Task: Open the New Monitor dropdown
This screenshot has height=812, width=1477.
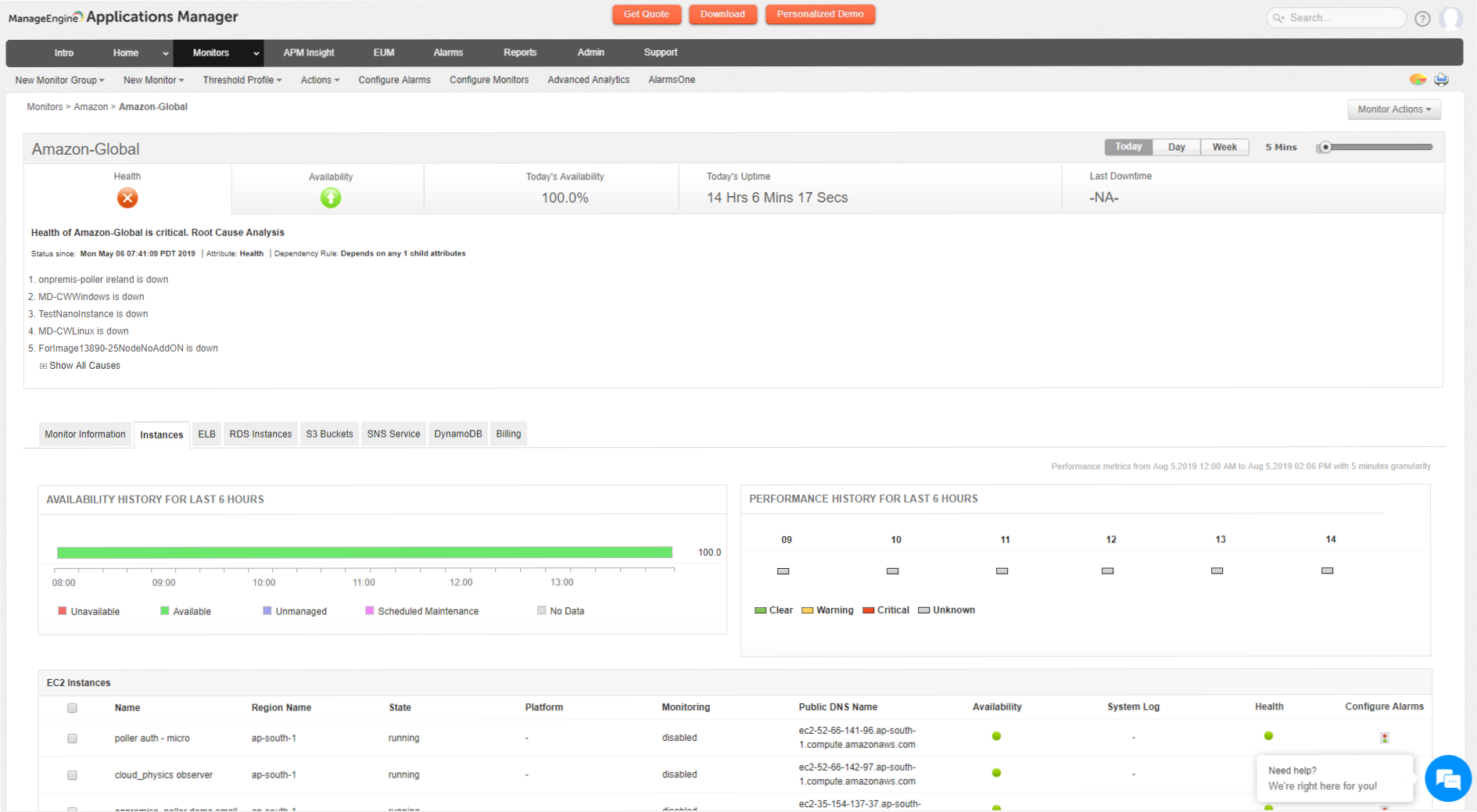Action: point(153,80)
